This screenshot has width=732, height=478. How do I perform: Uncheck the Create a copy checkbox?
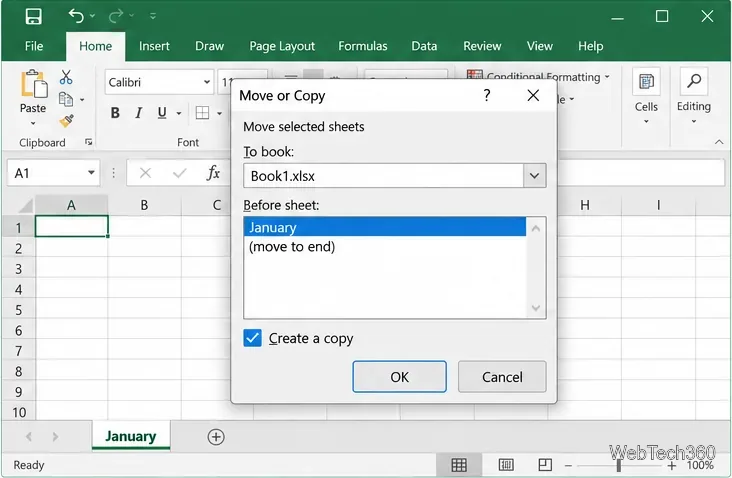(253, 338)
